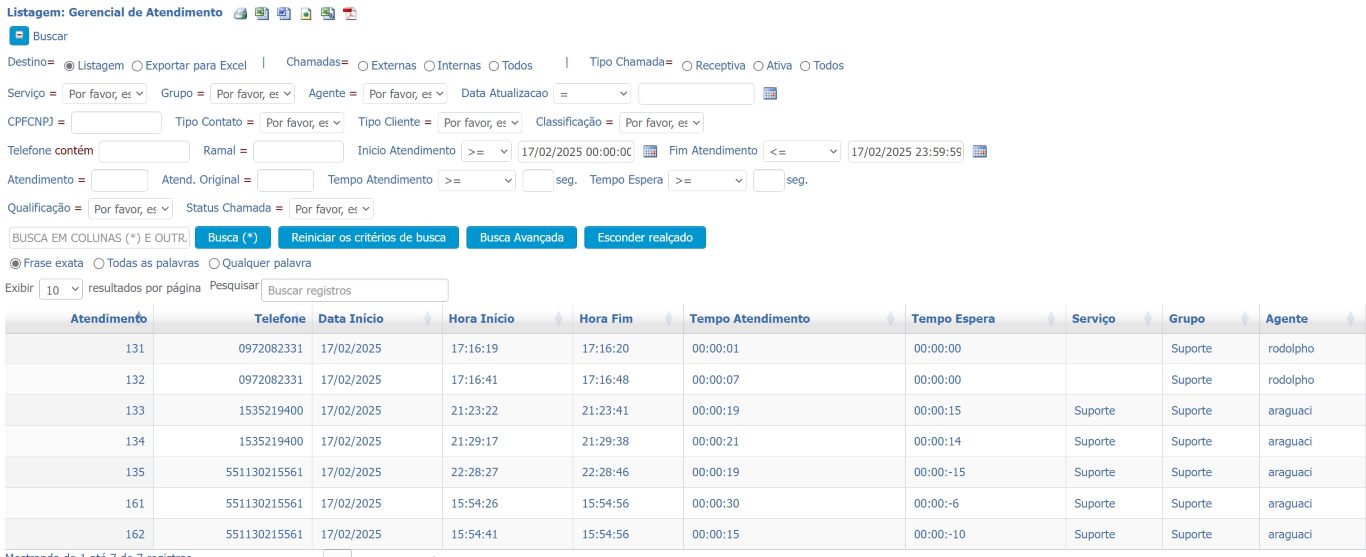Open calendar for Fim Atendimento

[980, 151]
